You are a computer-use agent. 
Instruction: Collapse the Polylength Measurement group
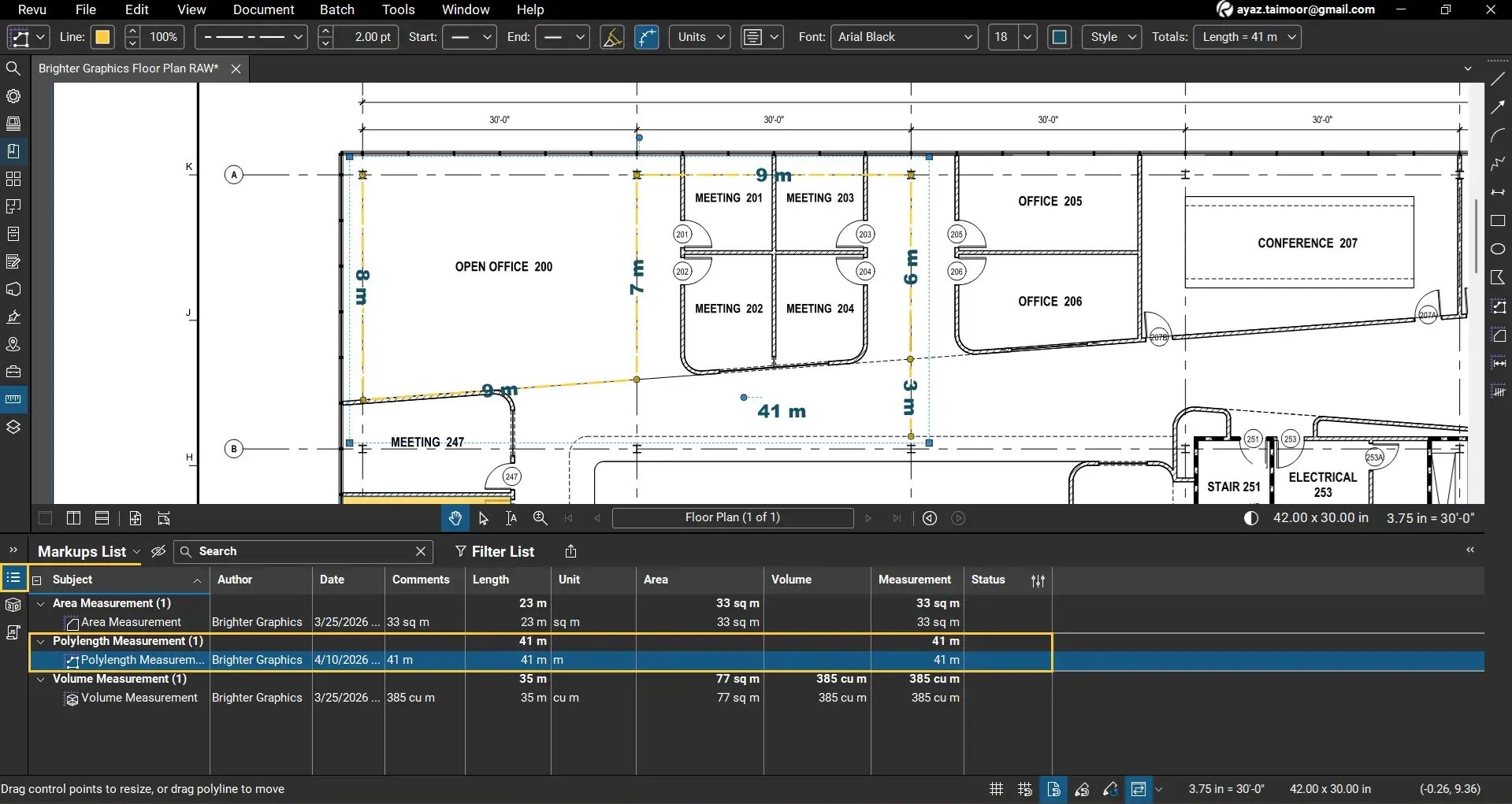point(40,641)
